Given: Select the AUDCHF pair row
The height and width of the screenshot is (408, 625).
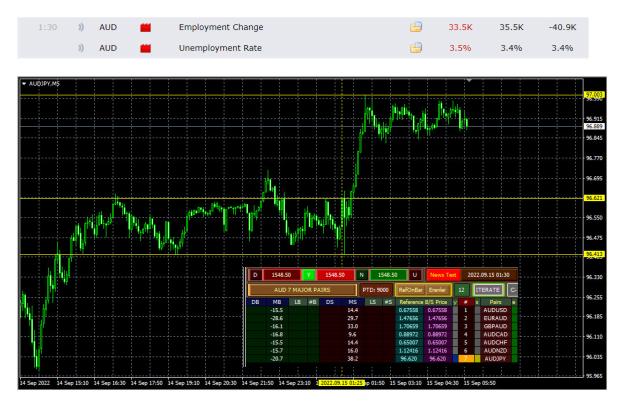Looking at the screenshot, I should tap(495, 343).
